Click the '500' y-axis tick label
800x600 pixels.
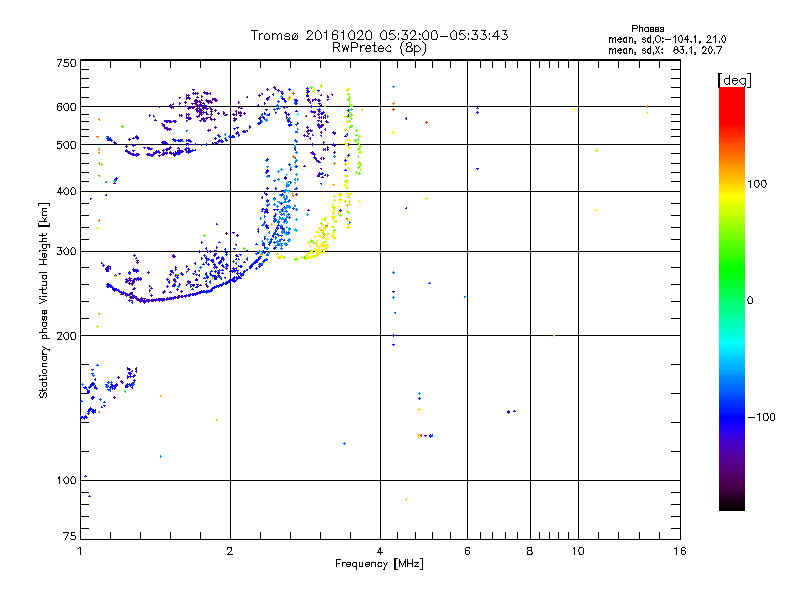coord(66,145)
